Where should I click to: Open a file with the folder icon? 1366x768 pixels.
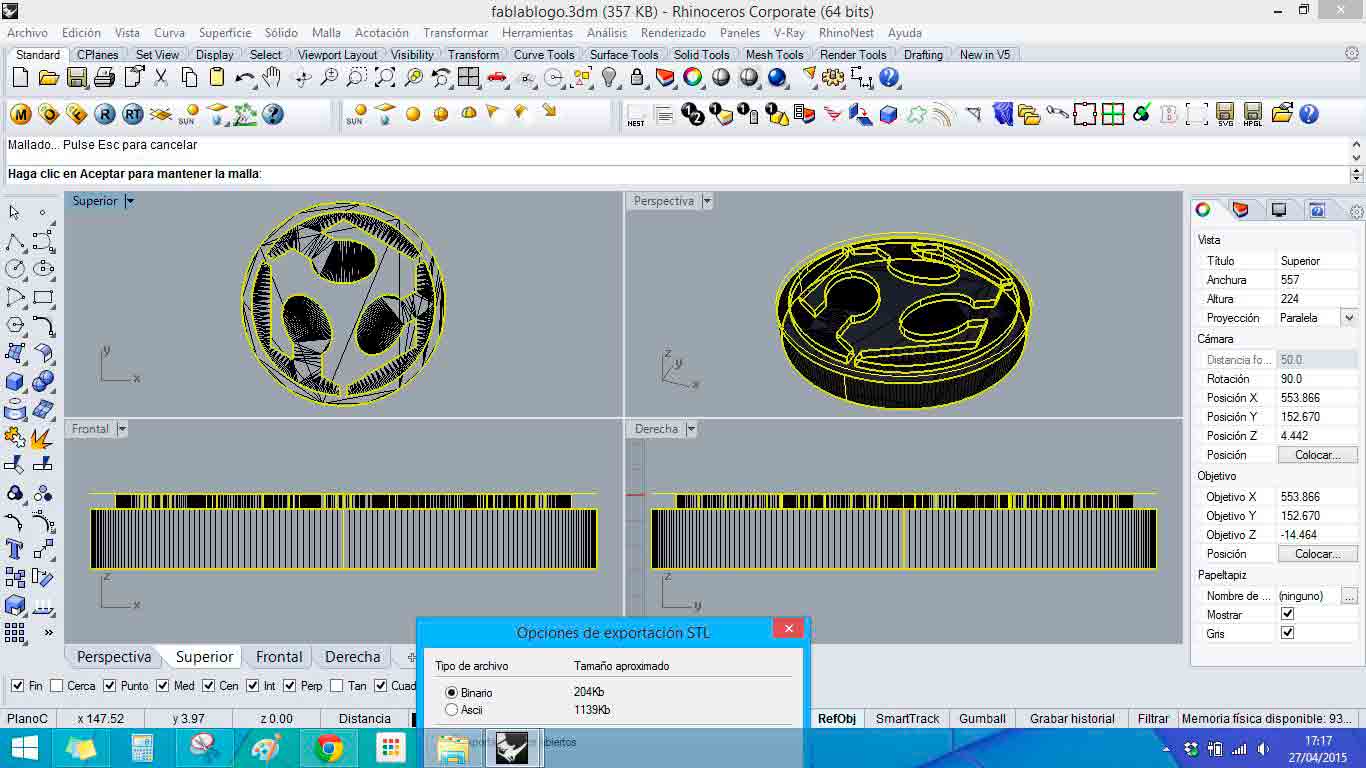click(49, 78)
